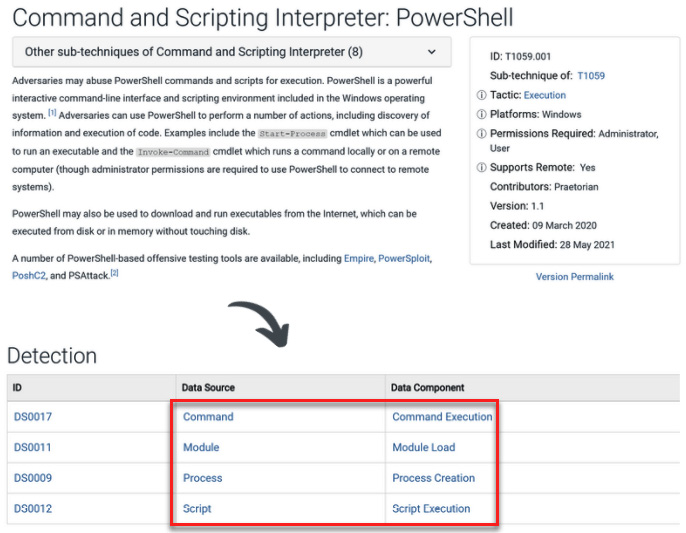Open the Module Load data component

tap(424, 447)
